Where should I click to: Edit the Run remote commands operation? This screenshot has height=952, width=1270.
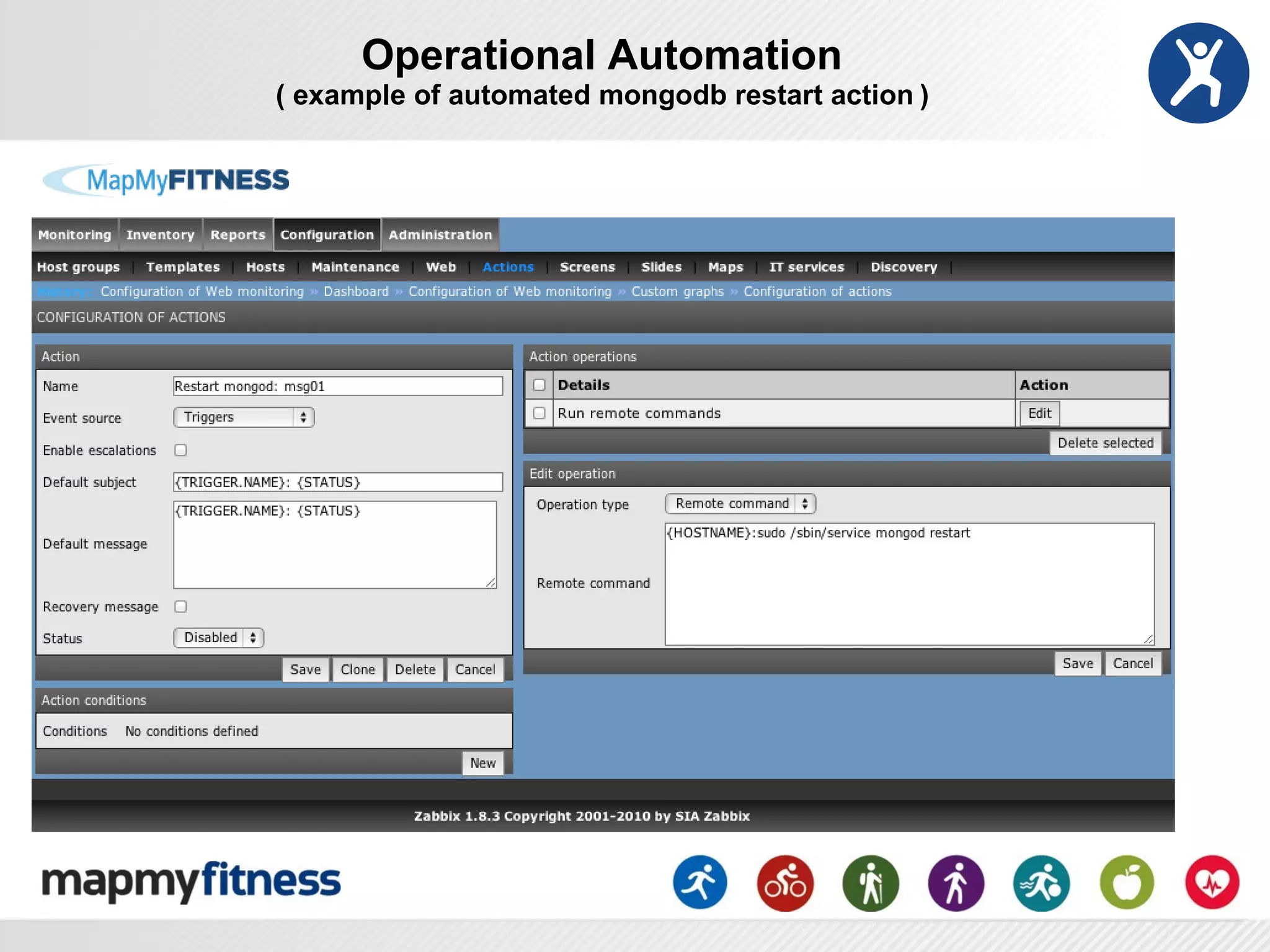pyautogui.click(x=1040, y=413)
